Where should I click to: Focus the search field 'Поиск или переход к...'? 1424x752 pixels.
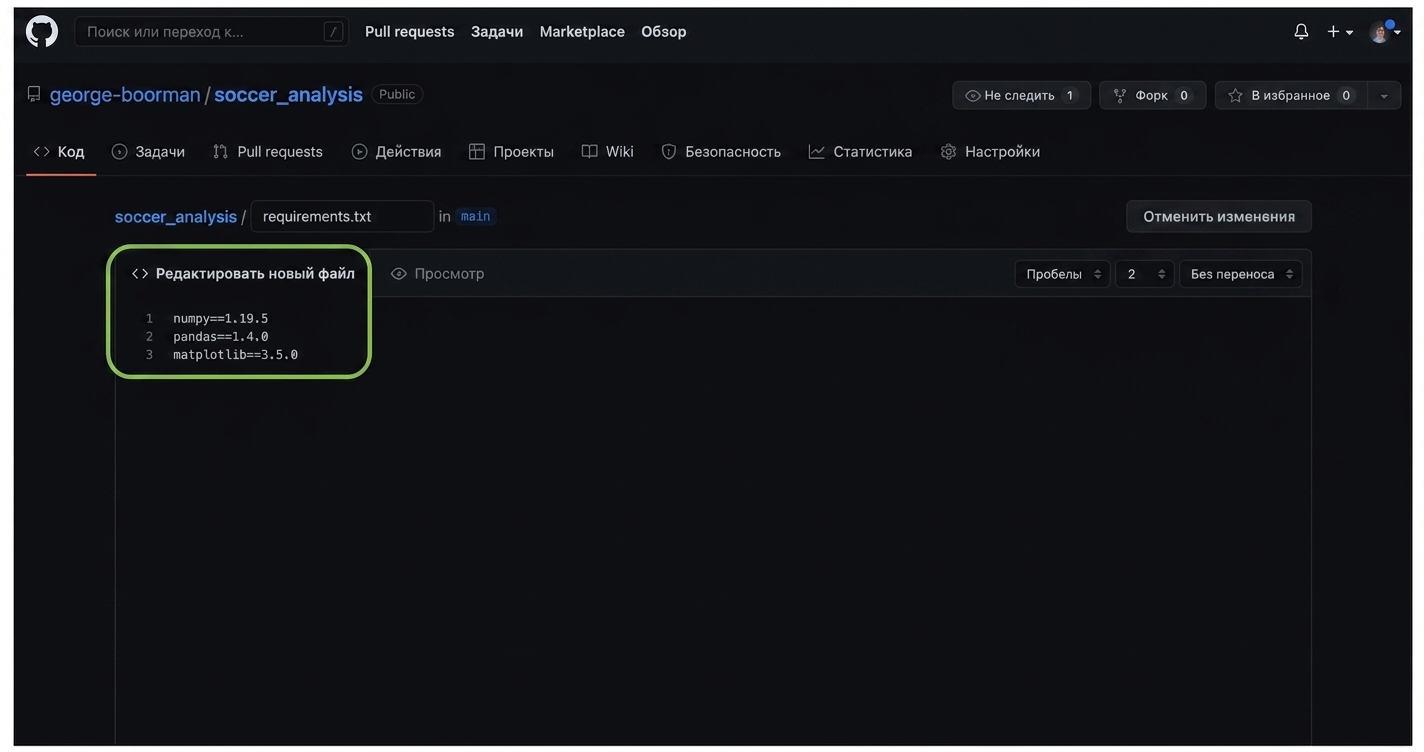[x=211, y=32]
